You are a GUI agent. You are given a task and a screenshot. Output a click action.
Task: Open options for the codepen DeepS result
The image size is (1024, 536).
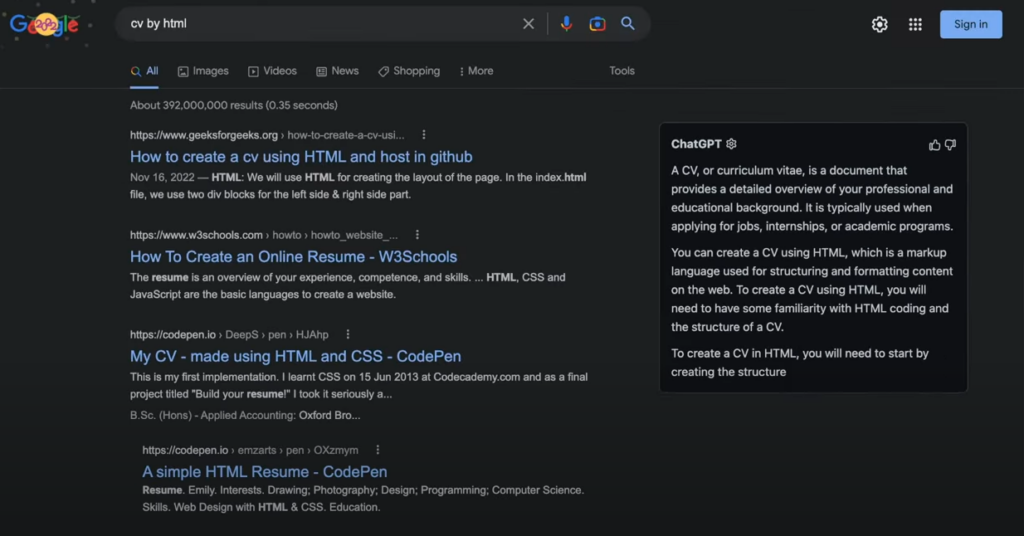pos(348,334)
